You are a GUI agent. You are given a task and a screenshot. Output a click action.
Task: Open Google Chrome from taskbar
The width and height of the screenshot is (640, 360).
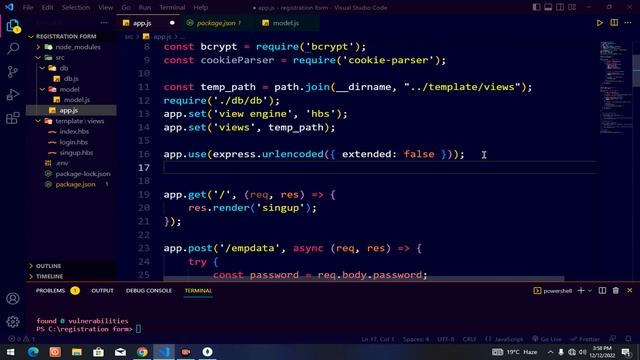point(142,352)
